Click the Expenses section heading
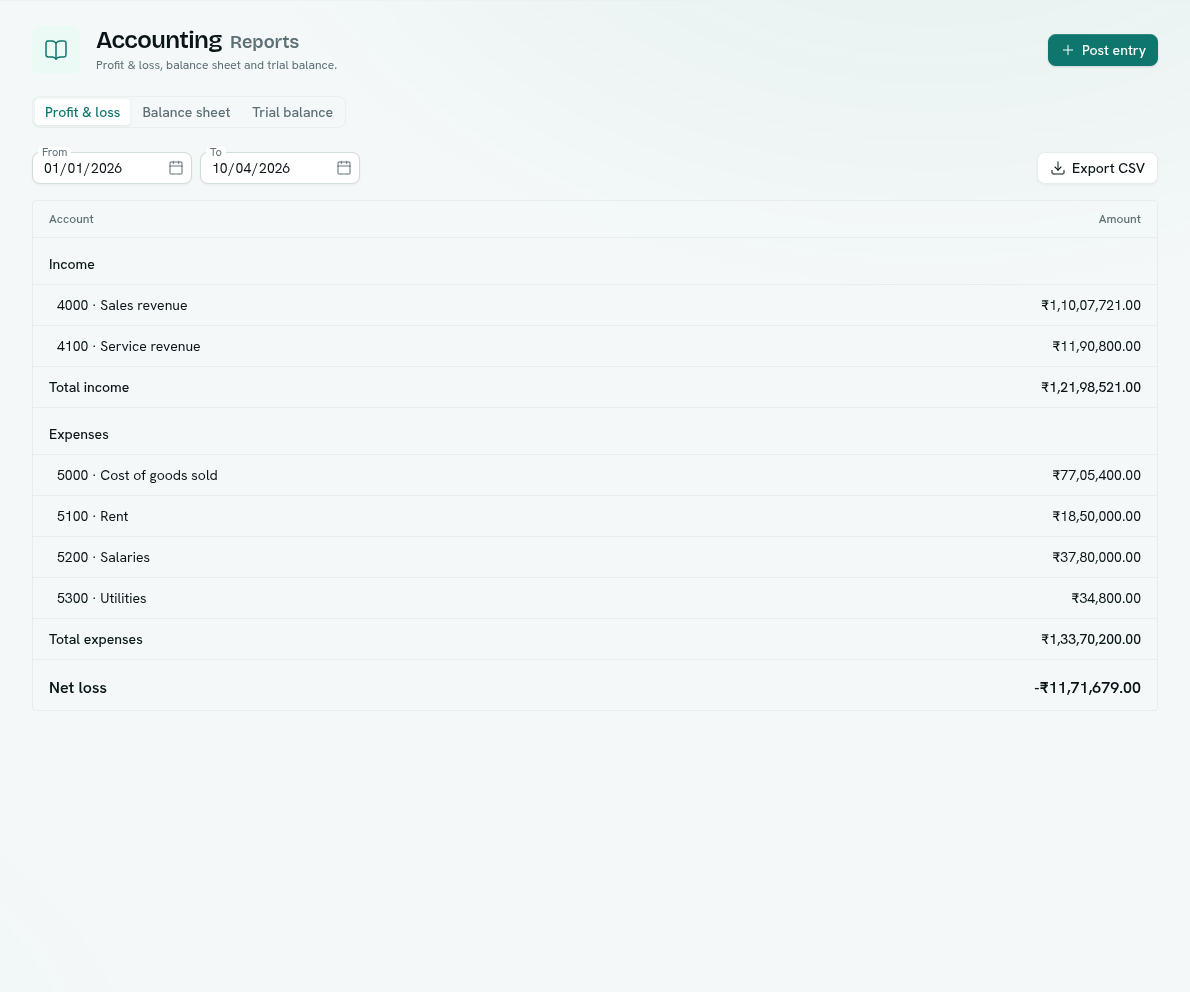This screenshot has height=992, width=1190. [78, 434]
